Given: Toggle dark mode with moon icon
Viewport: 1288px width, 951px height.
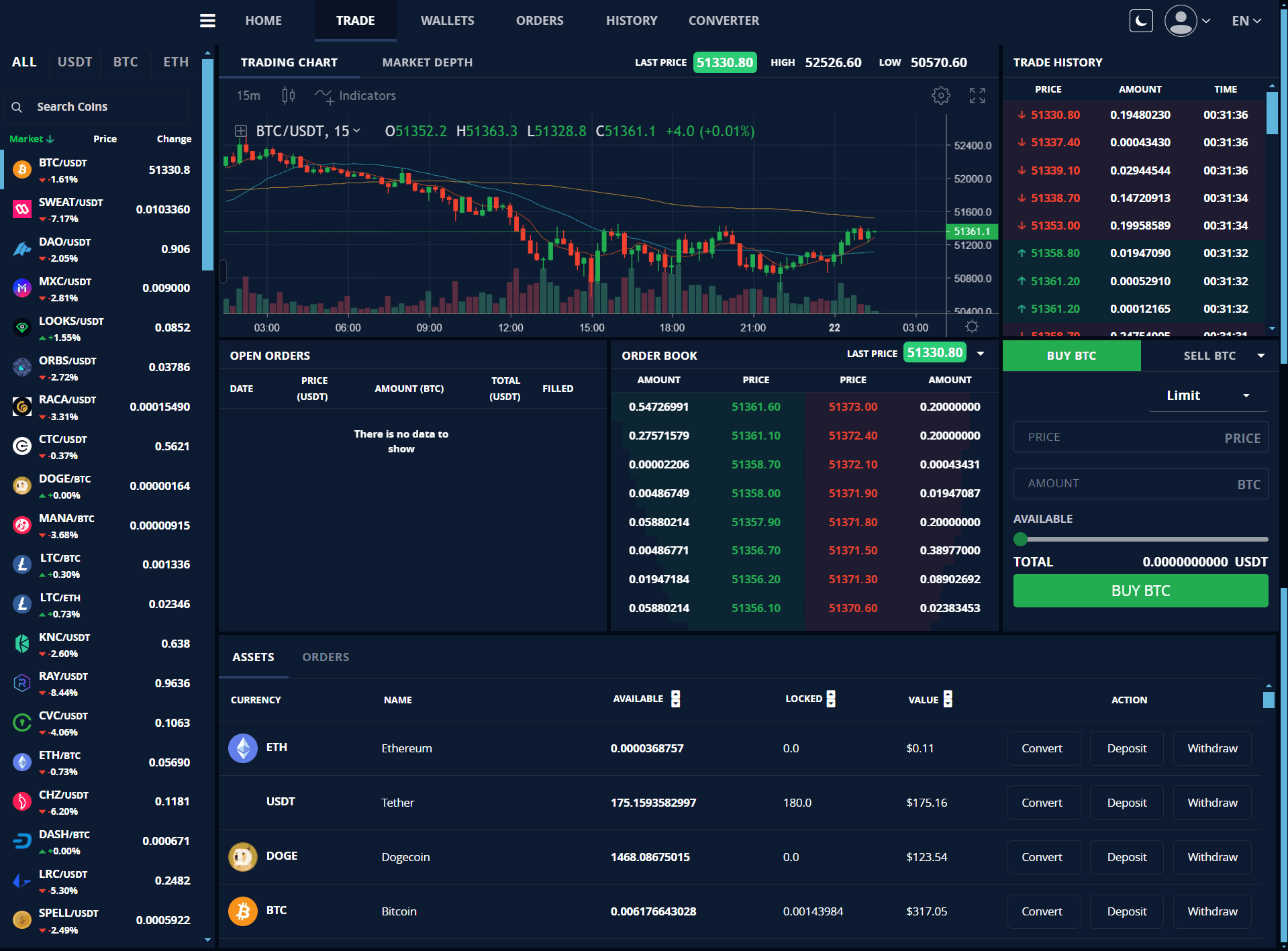Looking at the screenshot, I should [1140, 21].
